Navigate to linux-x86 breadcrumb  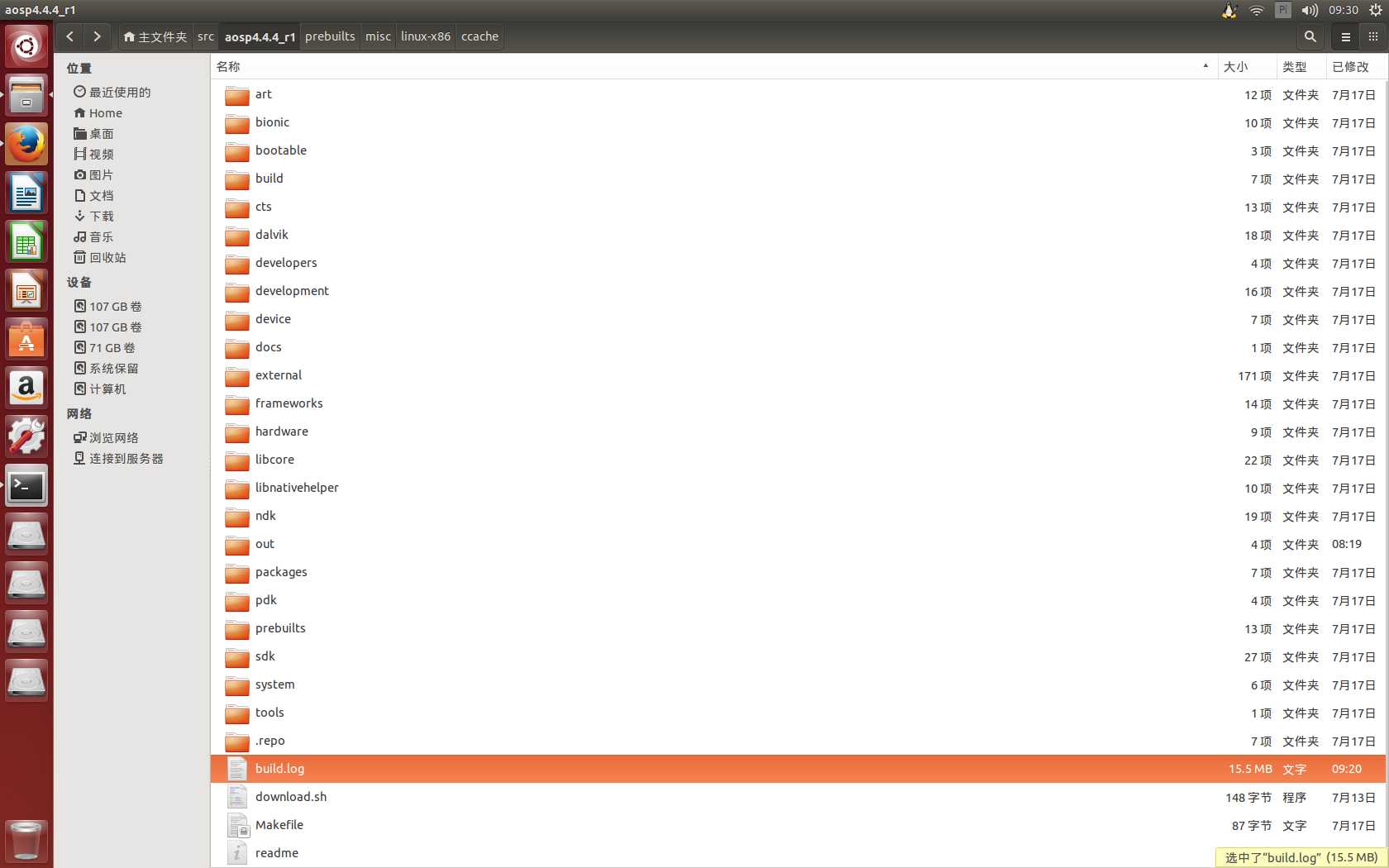tap(426, 36)
